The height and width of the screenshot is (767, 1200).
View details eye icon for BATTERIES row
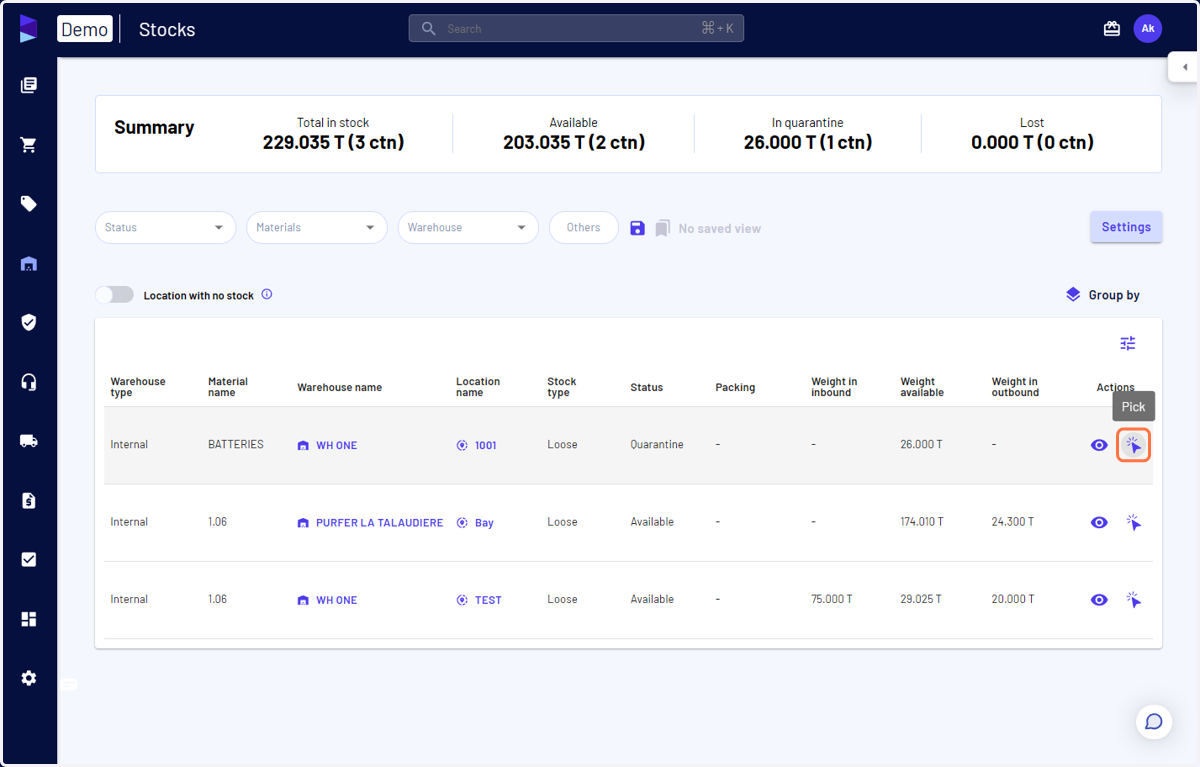[1099, 445]
